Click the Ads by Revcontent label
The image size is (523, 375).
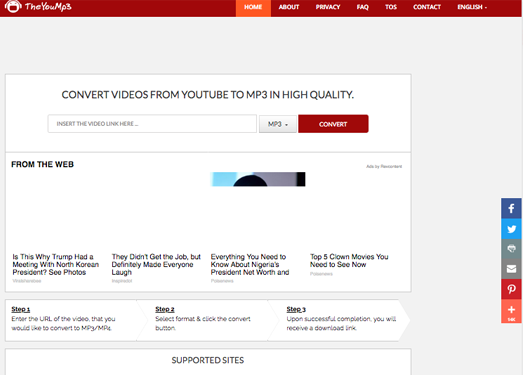point(384,166)
